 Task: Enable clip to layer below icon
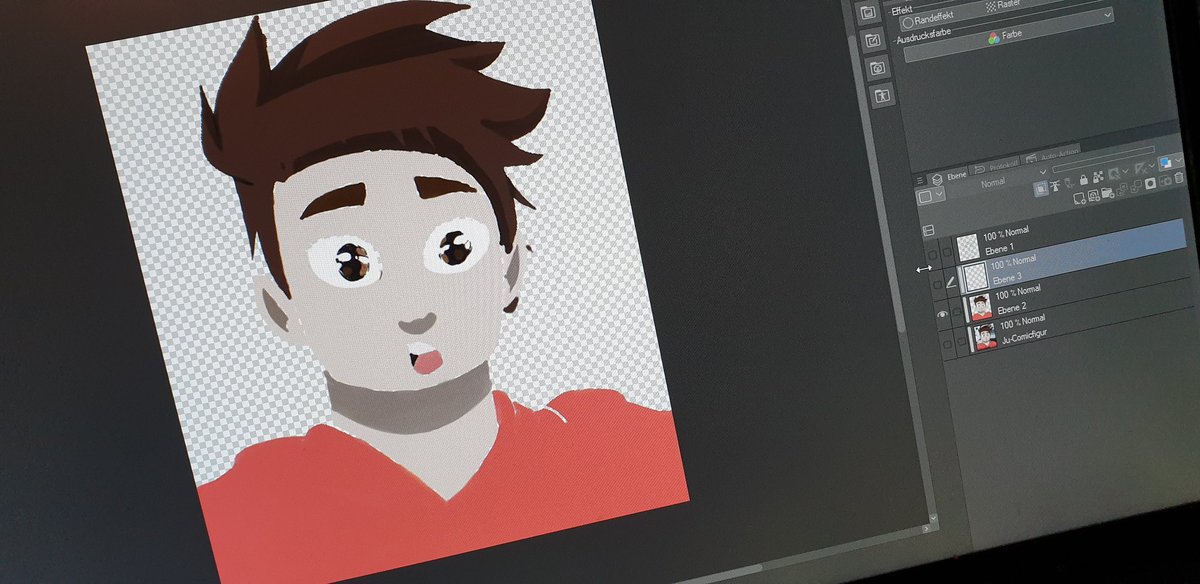(x=1040, y=189)
